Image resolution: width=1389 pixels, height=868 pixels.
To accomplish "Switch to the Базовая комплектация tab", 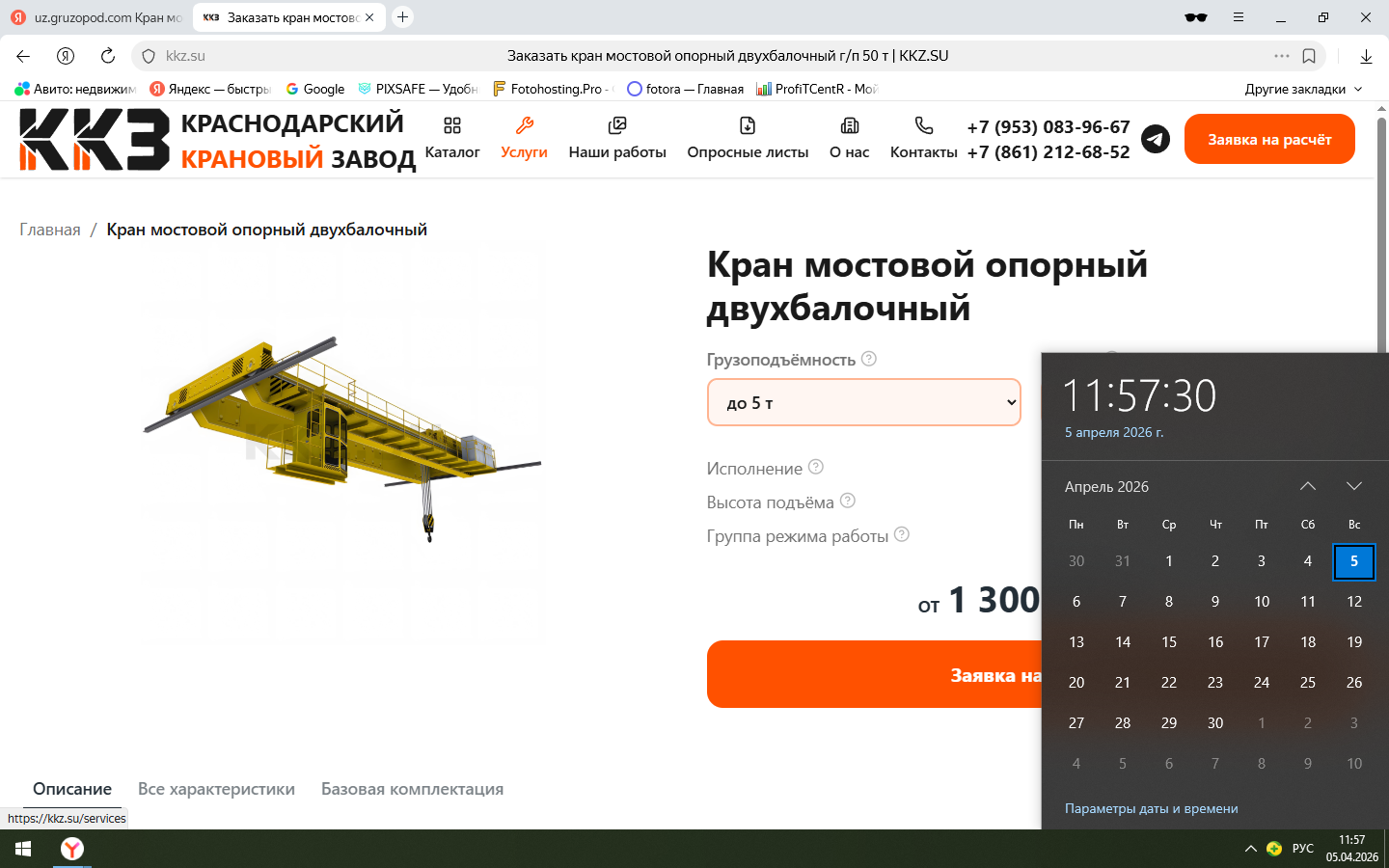I will 412,789.
